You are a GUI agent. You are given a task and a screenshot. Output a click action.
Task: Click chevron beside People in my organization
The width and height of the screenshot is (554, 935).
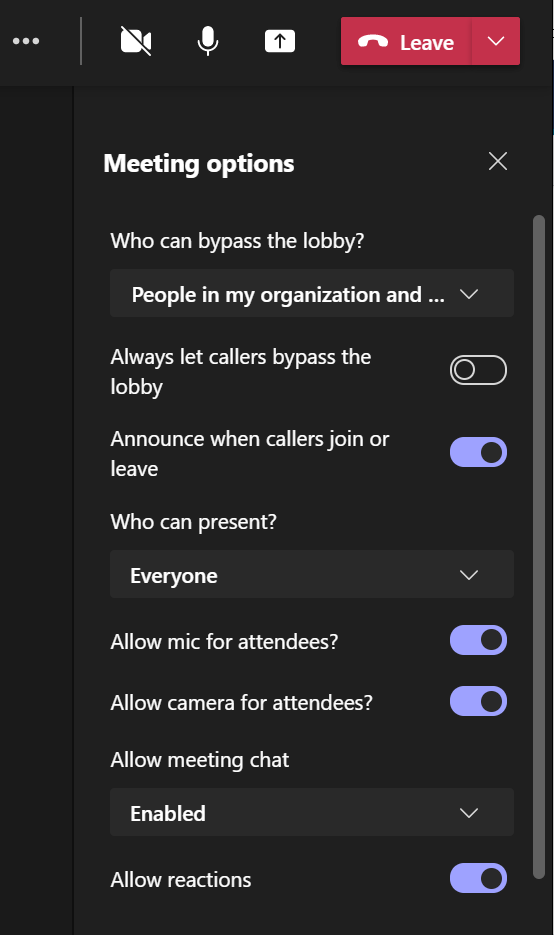pos(469,294)
